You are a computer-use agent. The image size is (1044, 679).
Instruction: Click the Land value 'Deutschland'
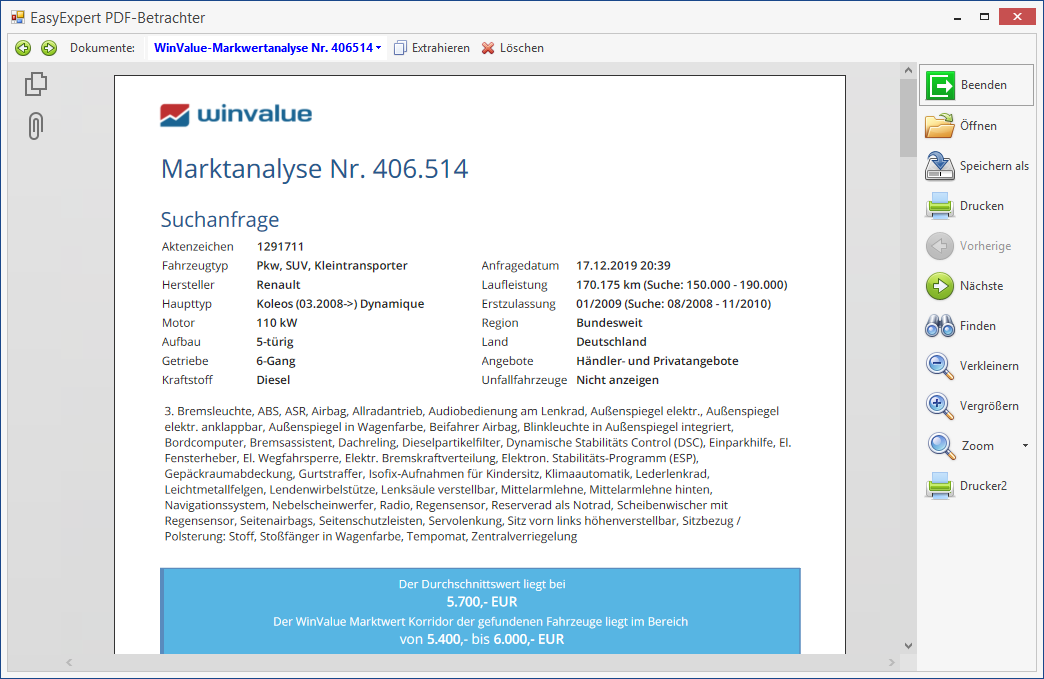(611, 342)
